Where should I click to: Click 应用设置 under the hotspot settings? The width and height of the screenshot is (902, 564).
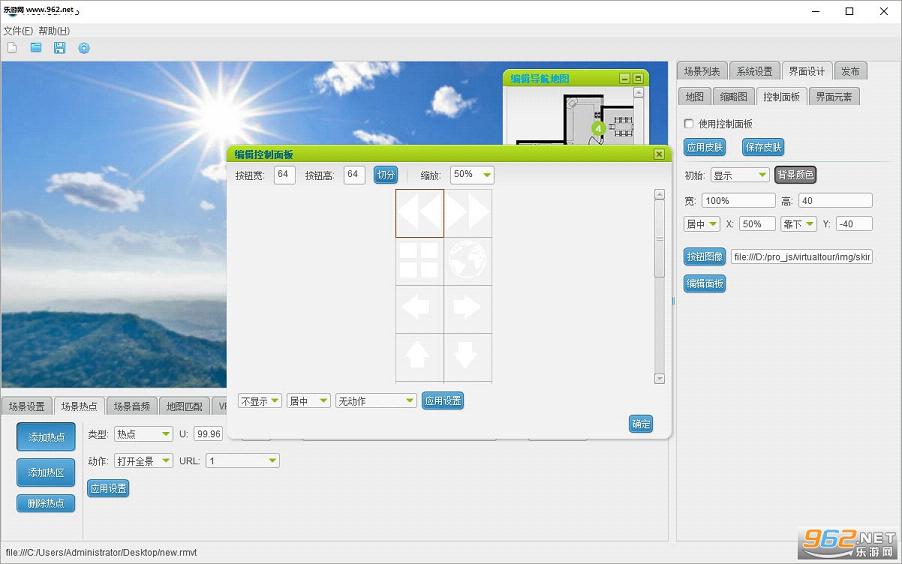(108, 488)
